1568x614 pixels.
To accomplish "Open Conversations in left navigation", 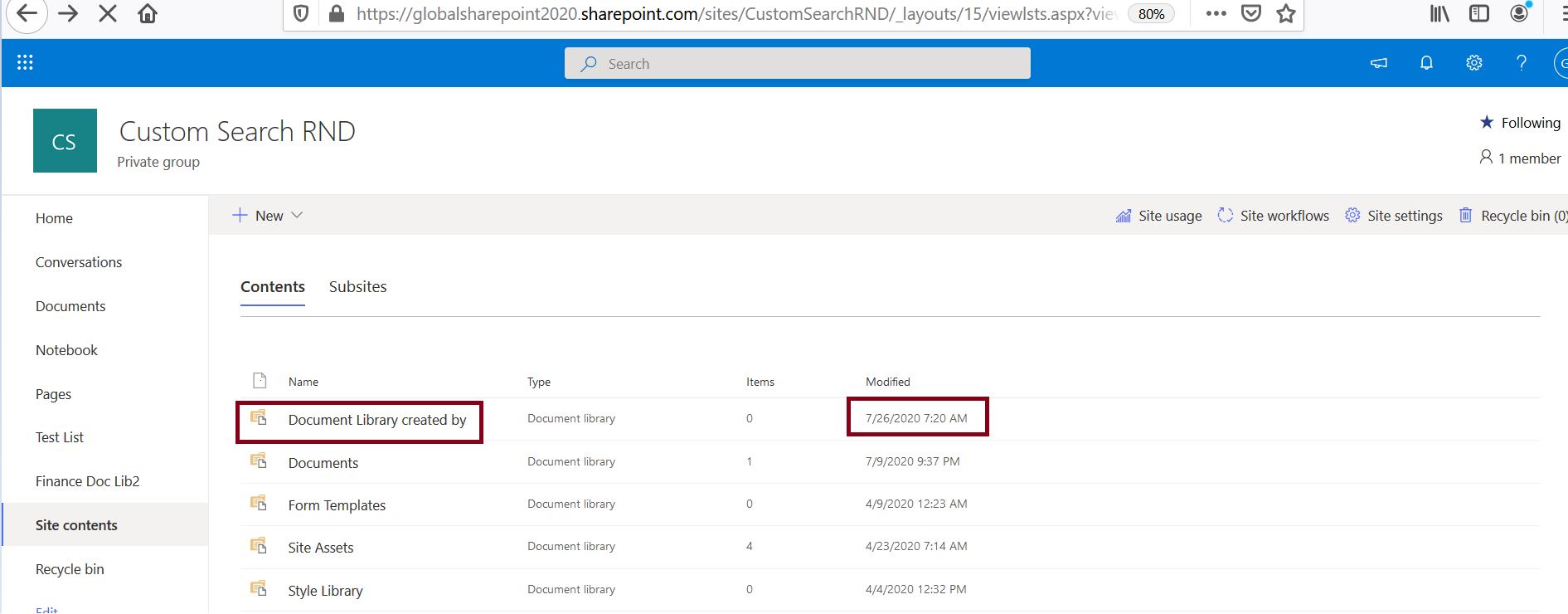I will tap(79, 262).
